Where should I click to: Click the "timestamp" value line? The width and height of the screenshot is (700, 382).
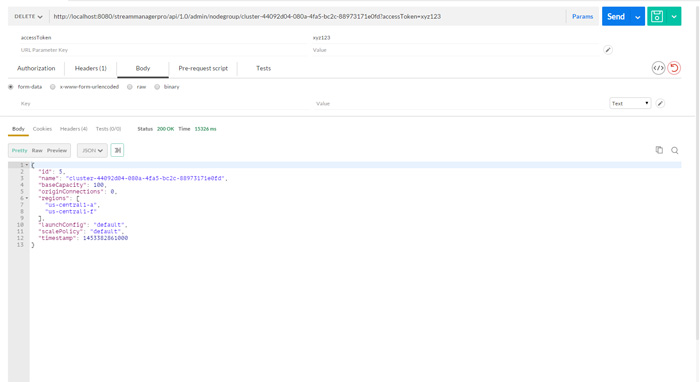(x=83, y=238)
